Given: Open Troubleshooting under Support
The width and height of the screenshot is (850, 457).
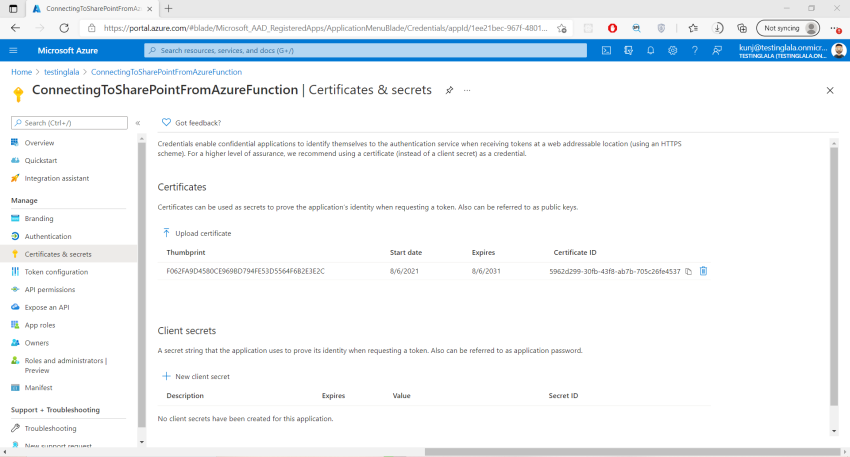Looking at the screenshot, I should (50, 428).
